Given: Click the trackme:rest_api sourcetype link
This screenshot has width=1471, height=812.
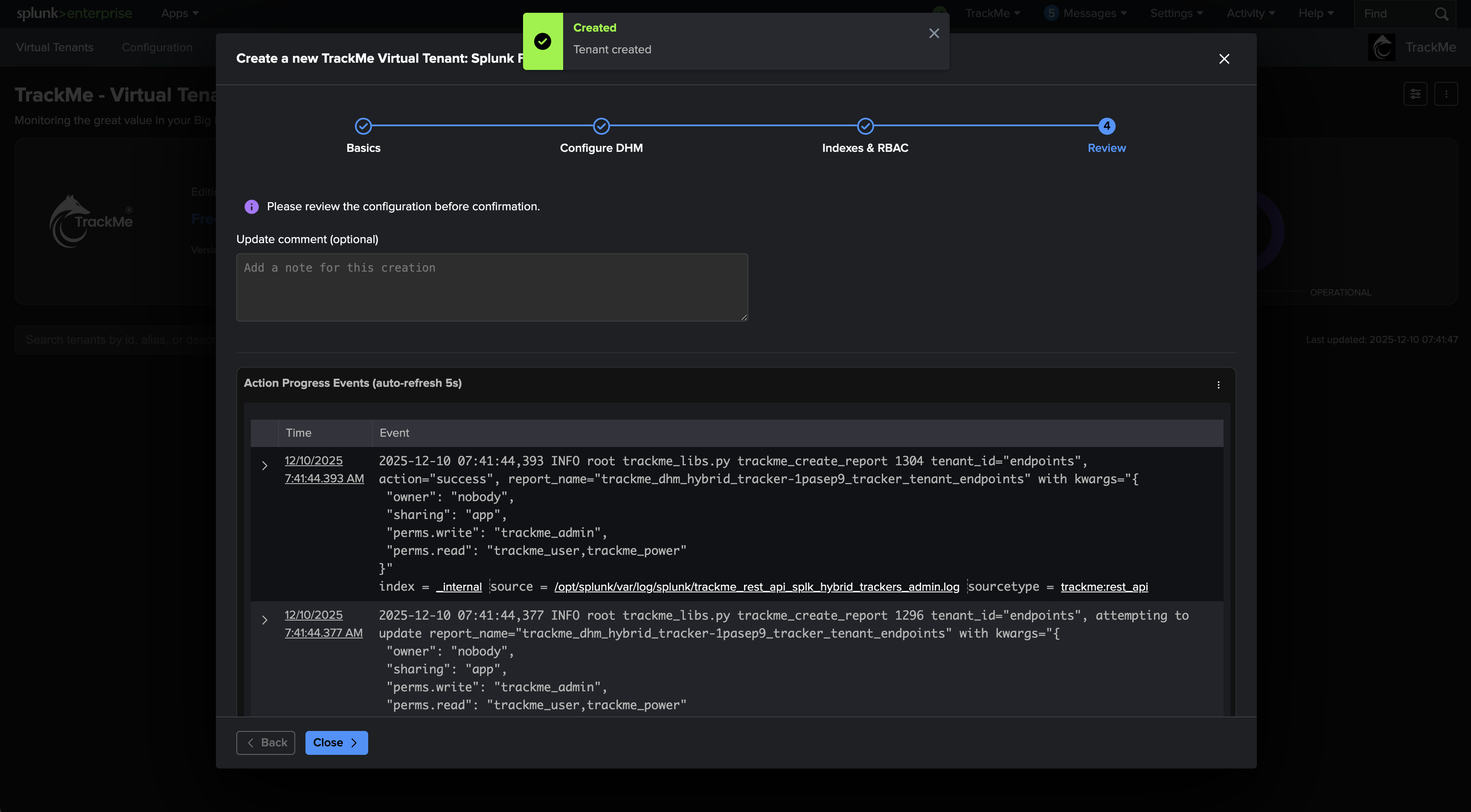Looking at the screenshot, I should pos(1104,587).
